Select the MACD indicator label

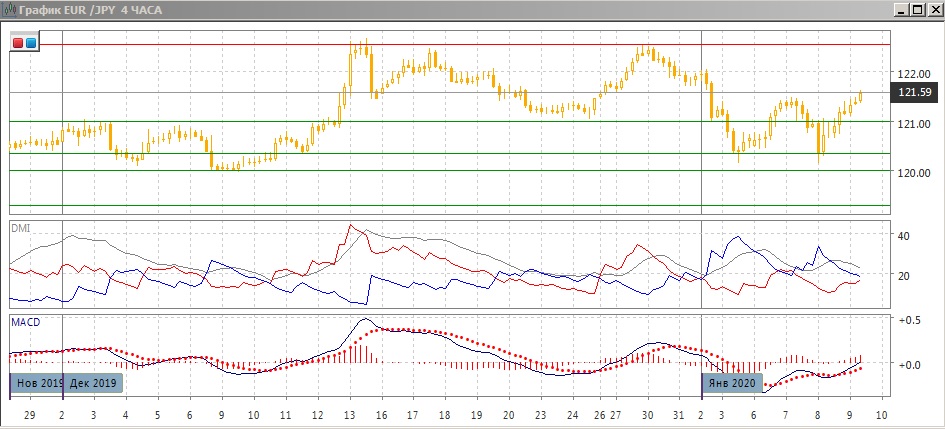[24, 322]
